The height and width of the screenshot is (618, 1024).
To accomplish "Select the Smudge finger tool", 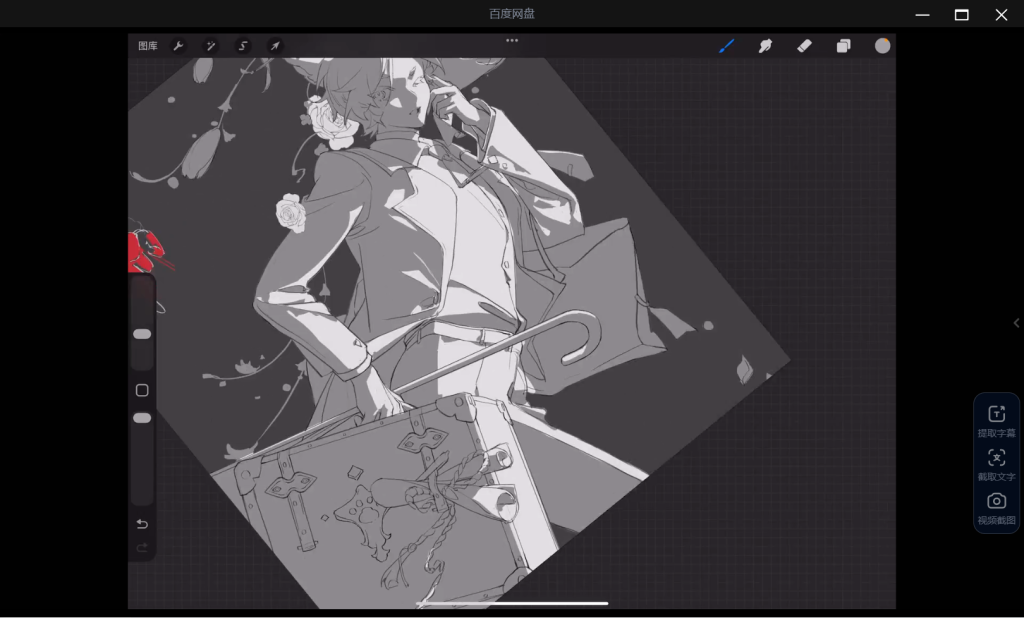I will 766,46.
